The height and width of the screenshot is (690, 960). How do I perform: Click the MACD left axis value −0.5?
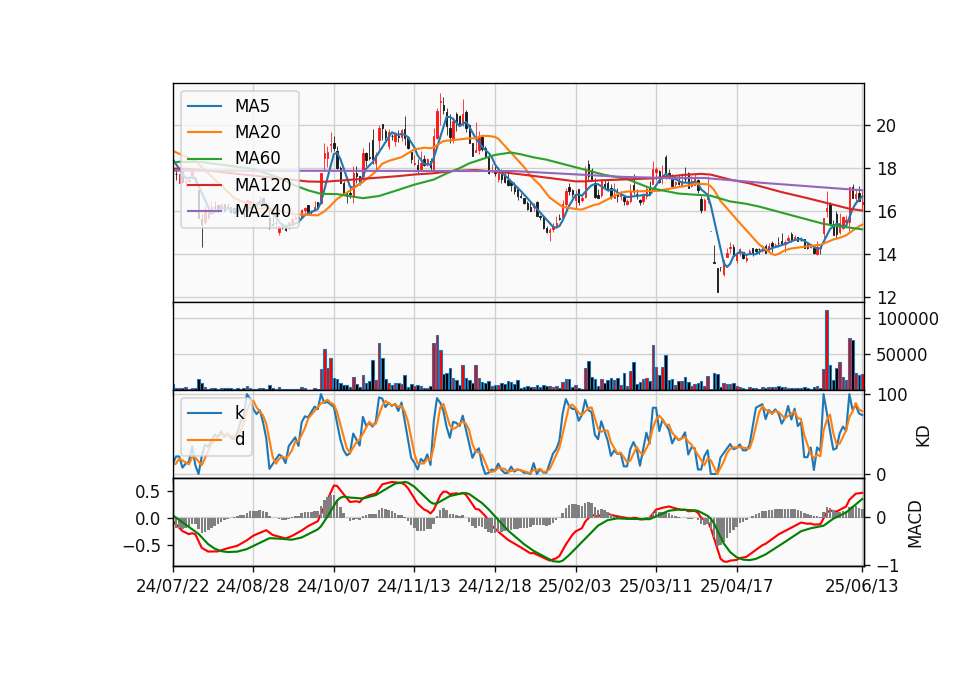pos(141,546)
